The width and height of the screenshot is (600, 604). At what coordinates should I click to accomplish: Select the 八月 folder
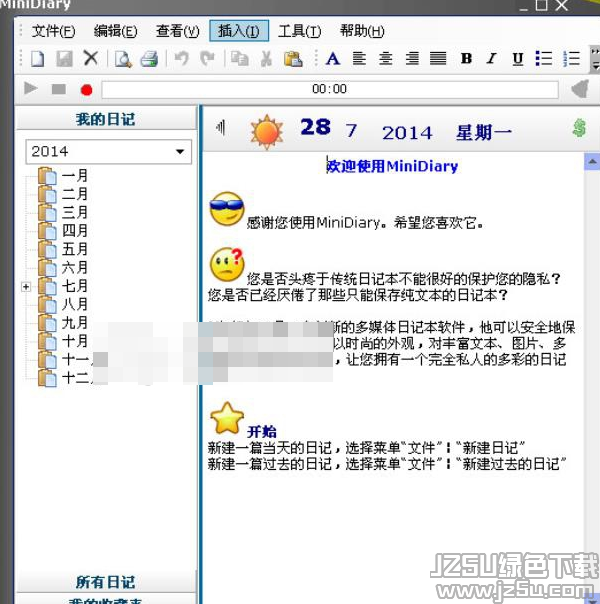(x=64, y=304)
